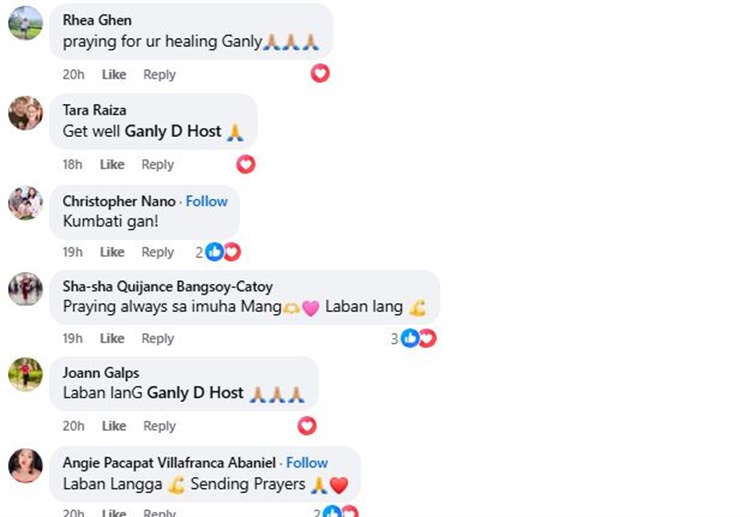Viewport: 750px width, 517px height.
Task: Open Sha-sha Quijance Bangsoy-Catoy's profile name
Action: (x=167, y=286)
